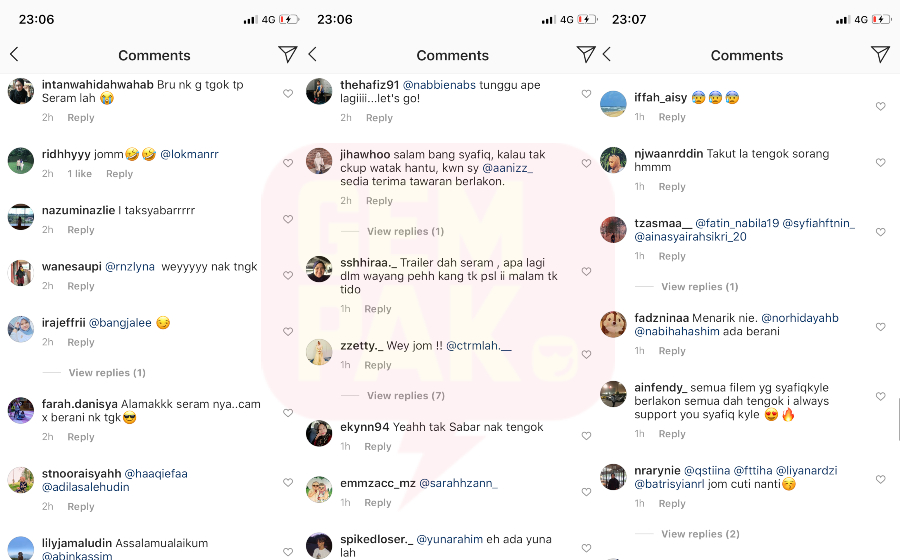The image size is (900, 560).
Task: Reply to fadzninaa's comment
Action: click(x=672, y=351)
